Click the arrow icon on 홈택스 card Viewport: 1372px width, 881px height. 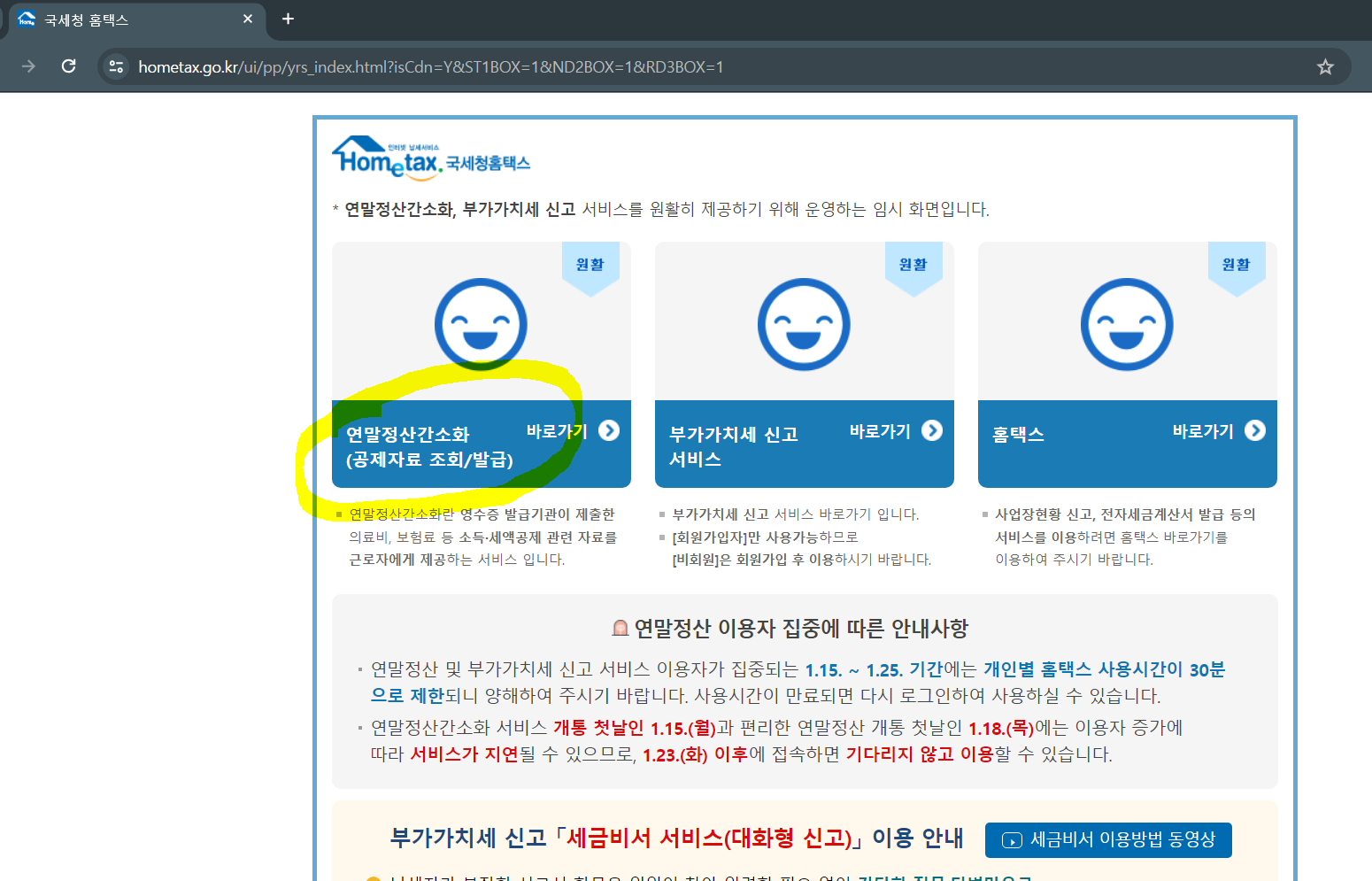coord(1255,430)
